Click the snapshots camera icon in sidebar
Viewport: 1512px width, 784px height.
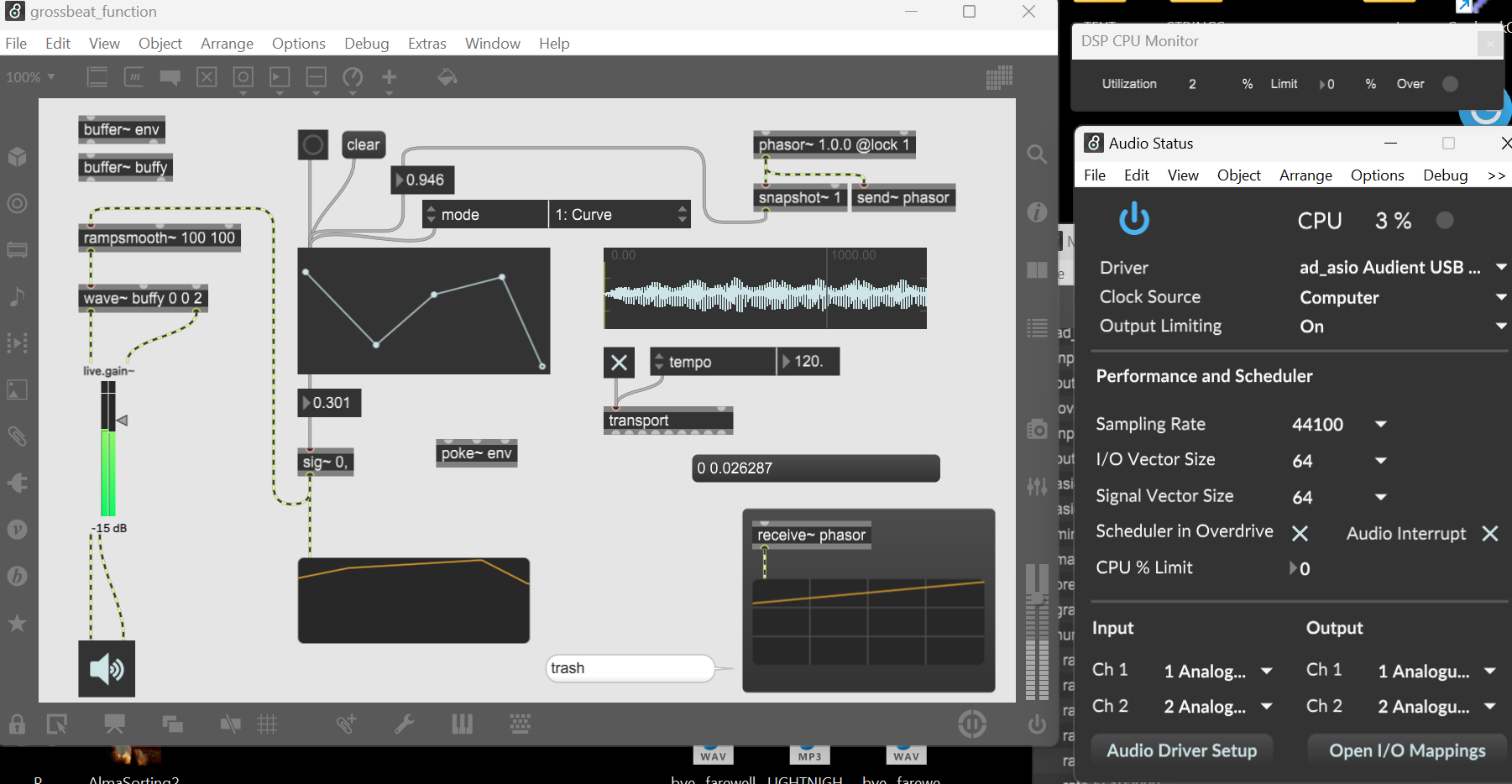(x=1037, y=429)
